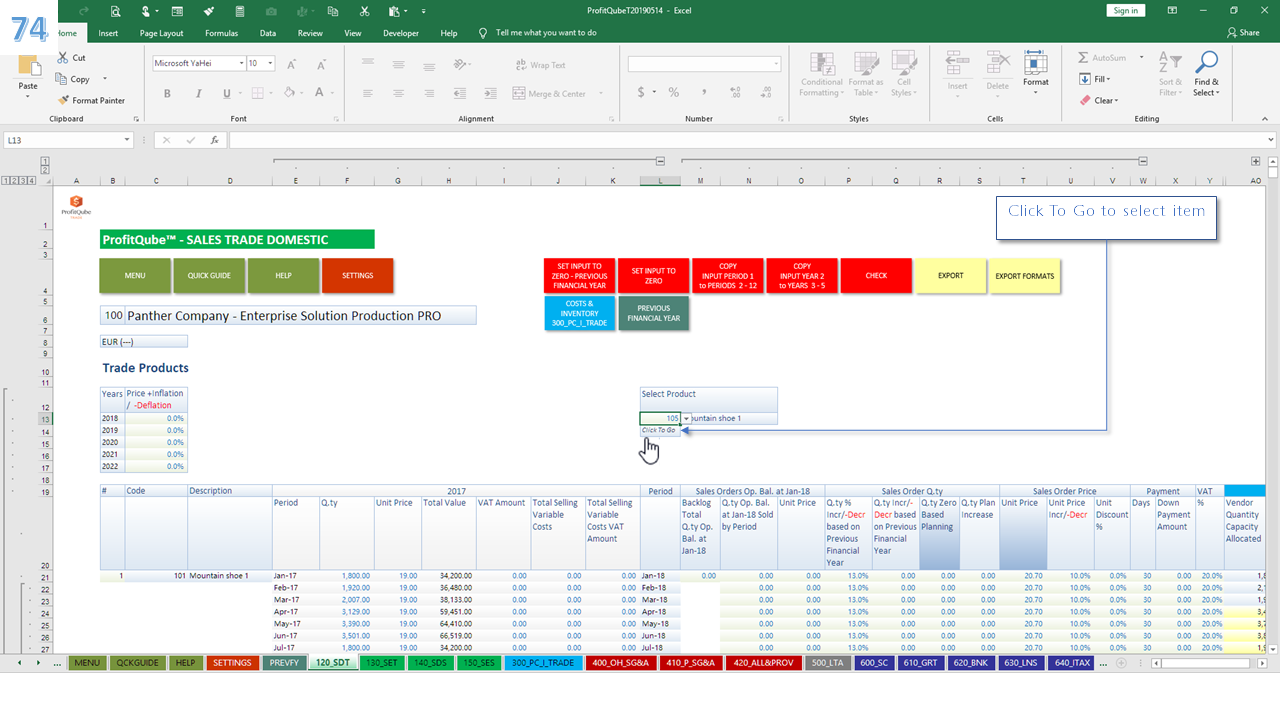The image size is (1280, 720).
Task: Click the Format Painter brush in the ribbon
Action: click(64, 100)
